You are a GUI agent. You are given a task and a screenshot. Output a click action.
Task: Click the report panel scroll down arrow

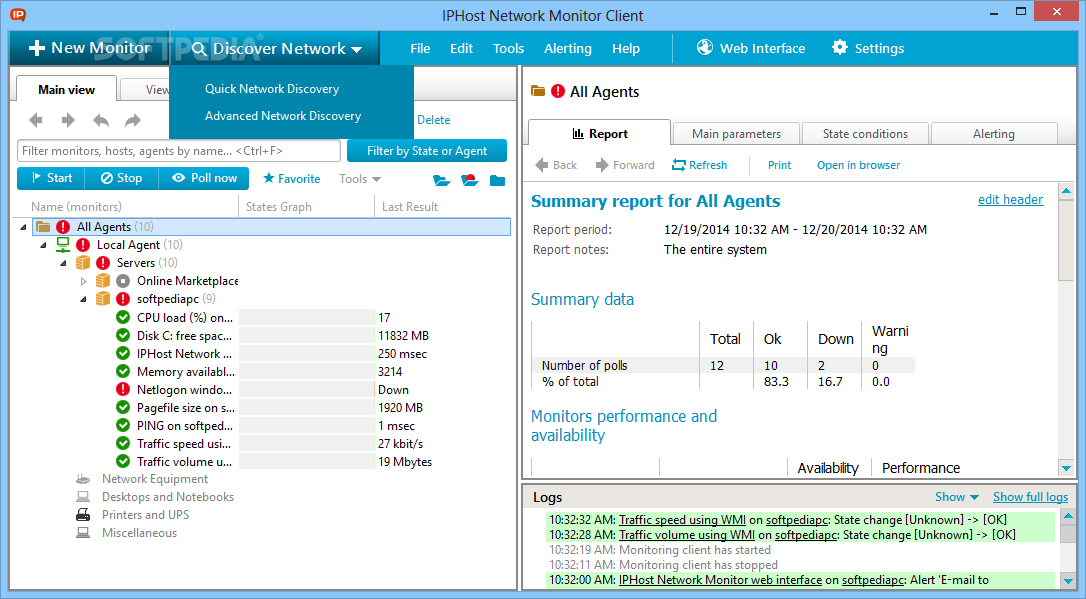1067,468
